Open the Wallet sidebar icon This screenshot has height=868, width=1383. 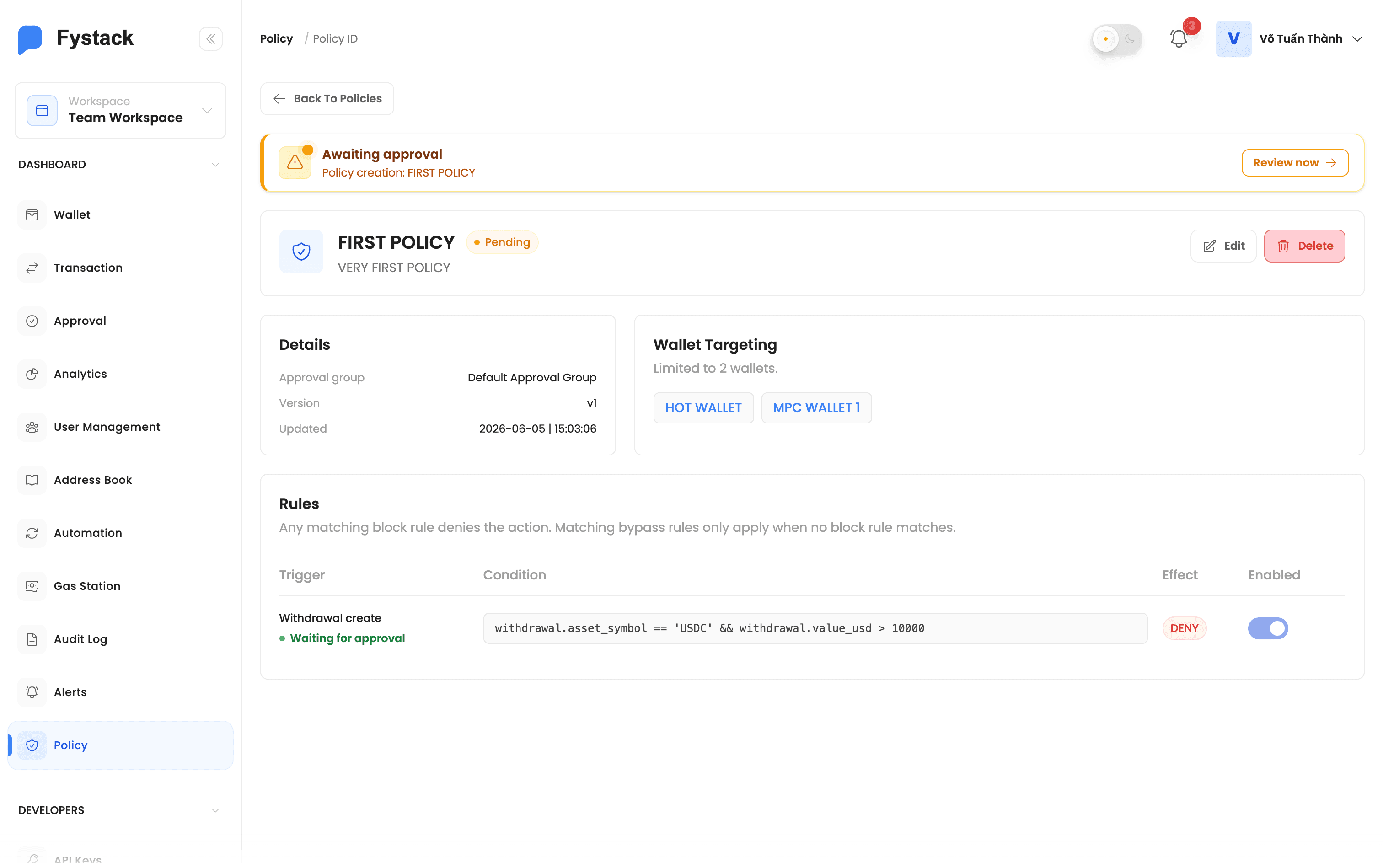coord(32,214)
